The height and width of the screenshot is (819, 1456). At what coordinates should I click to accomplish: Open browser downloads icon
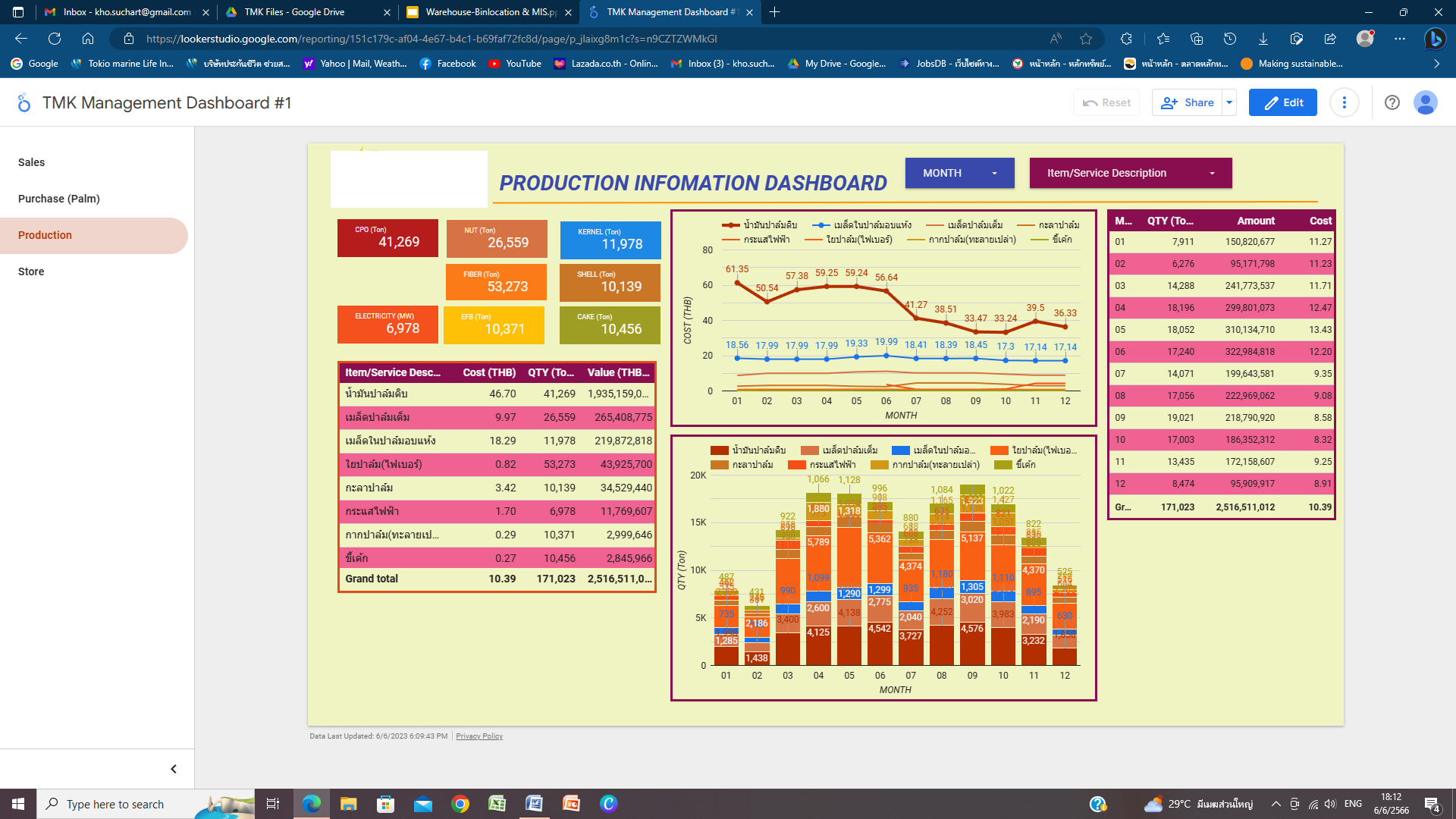point(1263,39)
